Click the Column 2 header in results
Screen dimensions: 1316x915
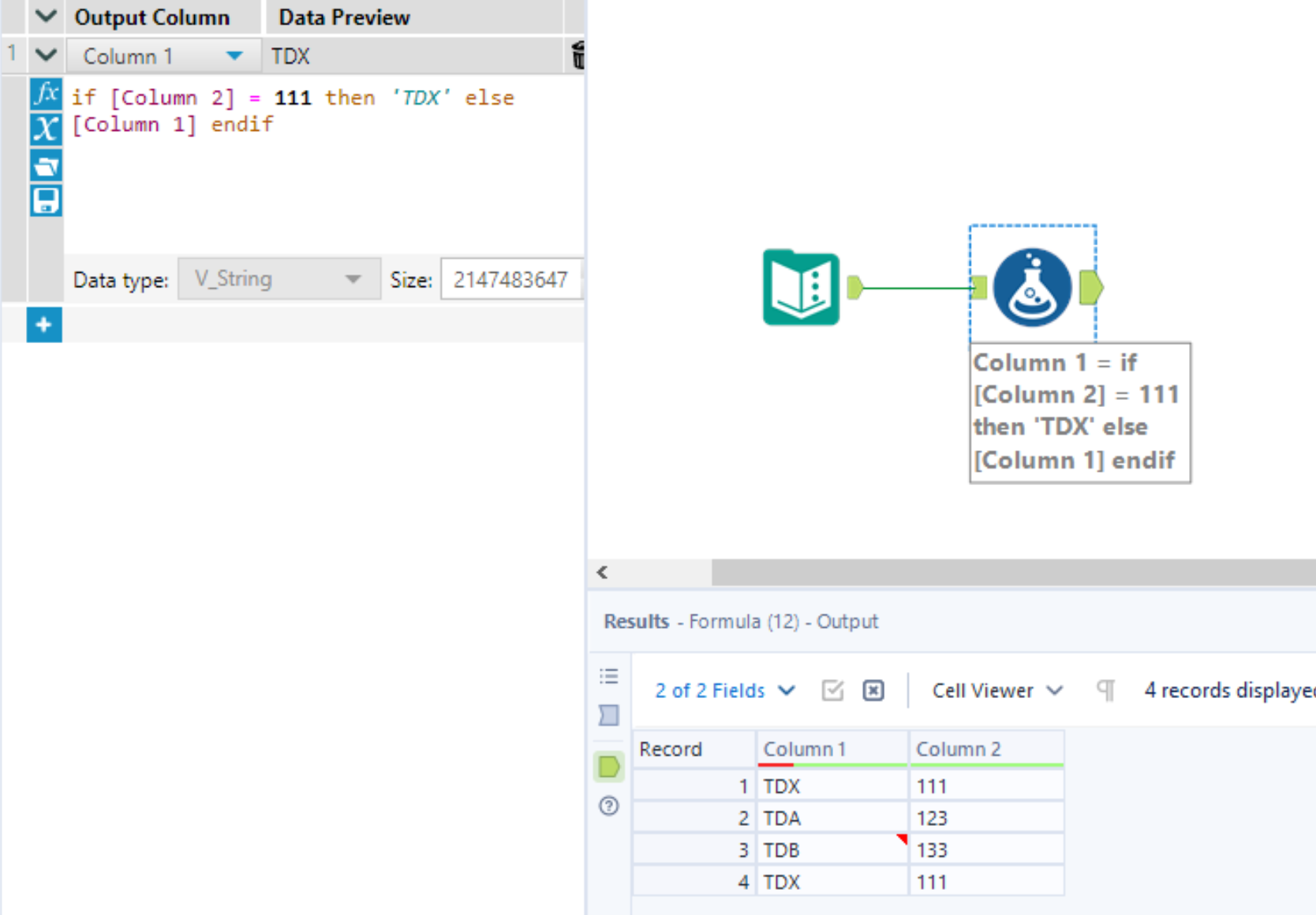coord(986,749)
